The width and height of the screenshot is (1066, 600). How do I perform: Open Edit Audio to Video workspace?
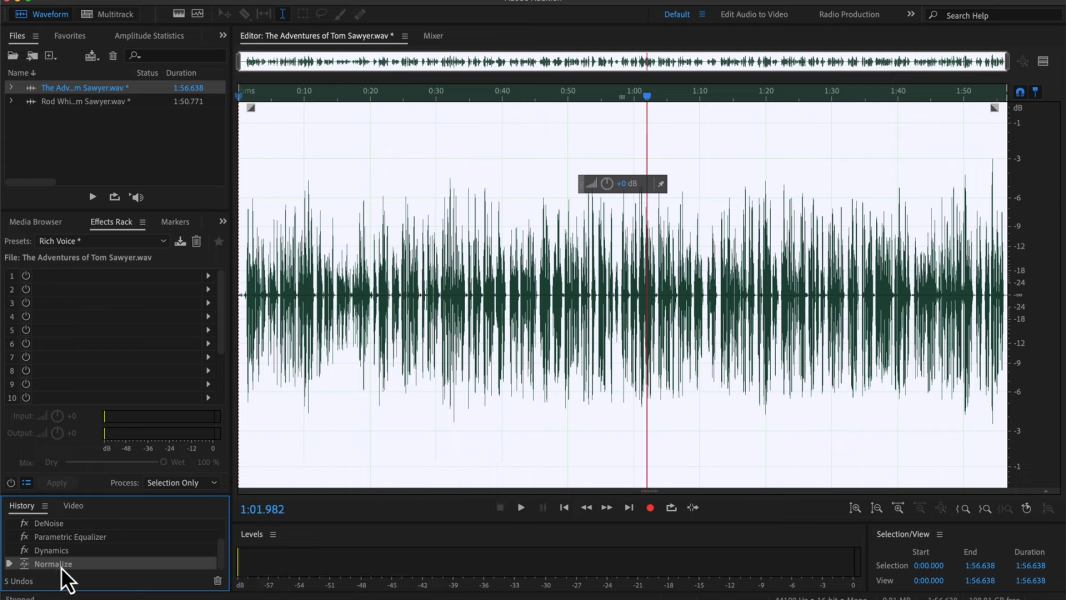click(754, 14)
